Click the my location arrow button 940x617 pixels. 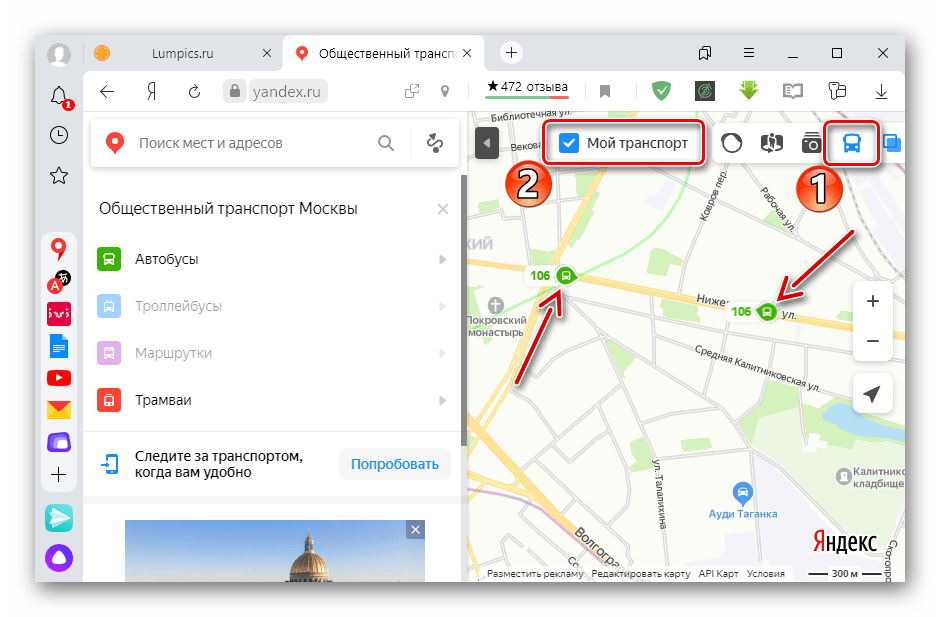pos(872,394)
